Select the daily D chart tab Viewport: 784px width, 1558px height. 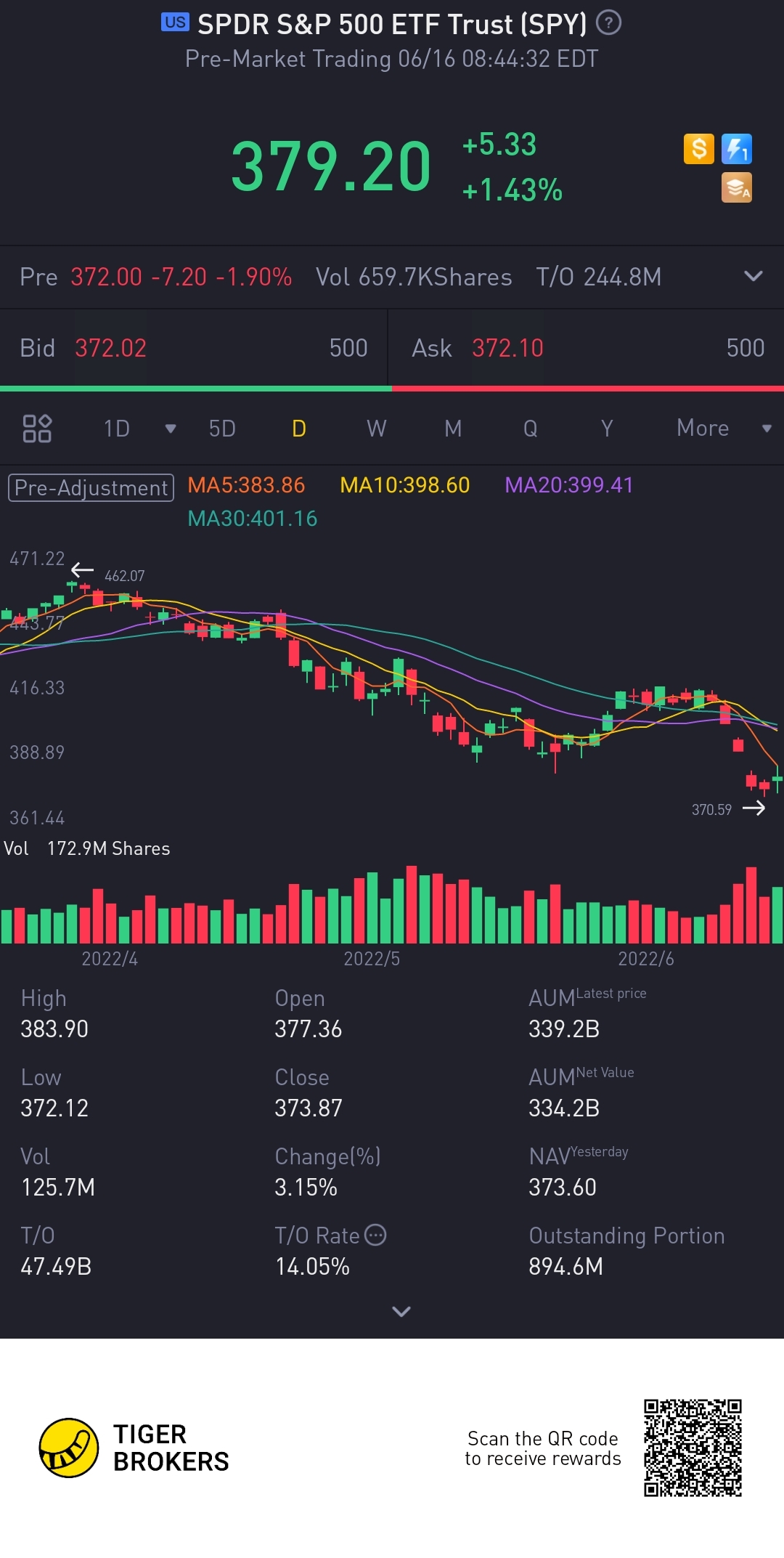point(299,429)
